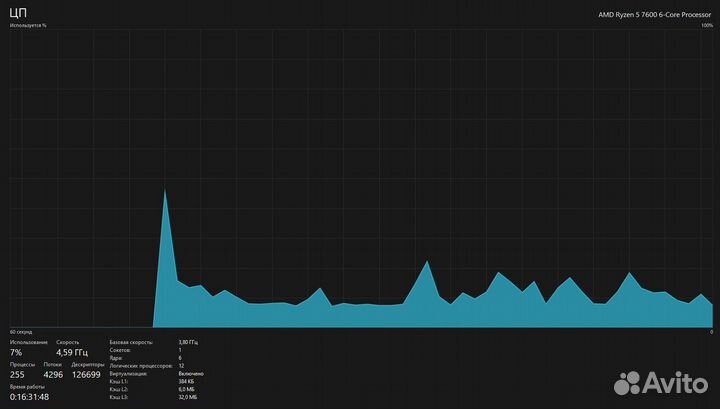Click the Avito logo icon
720x409 pixels.
(626, 383)
